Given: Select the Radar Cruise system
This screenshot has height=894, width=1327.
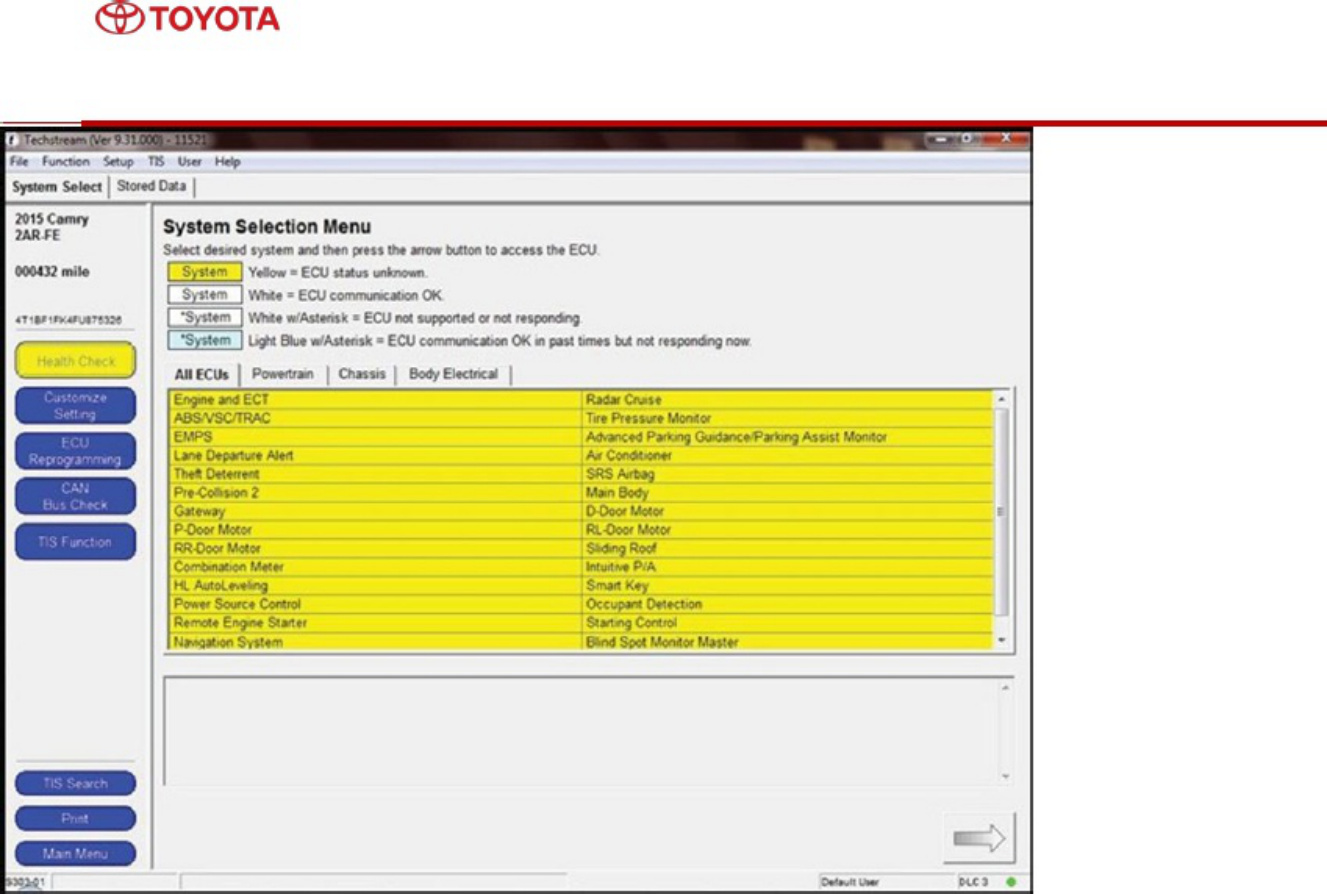Looking at the screenshot, I should click(x=787, y=399).
